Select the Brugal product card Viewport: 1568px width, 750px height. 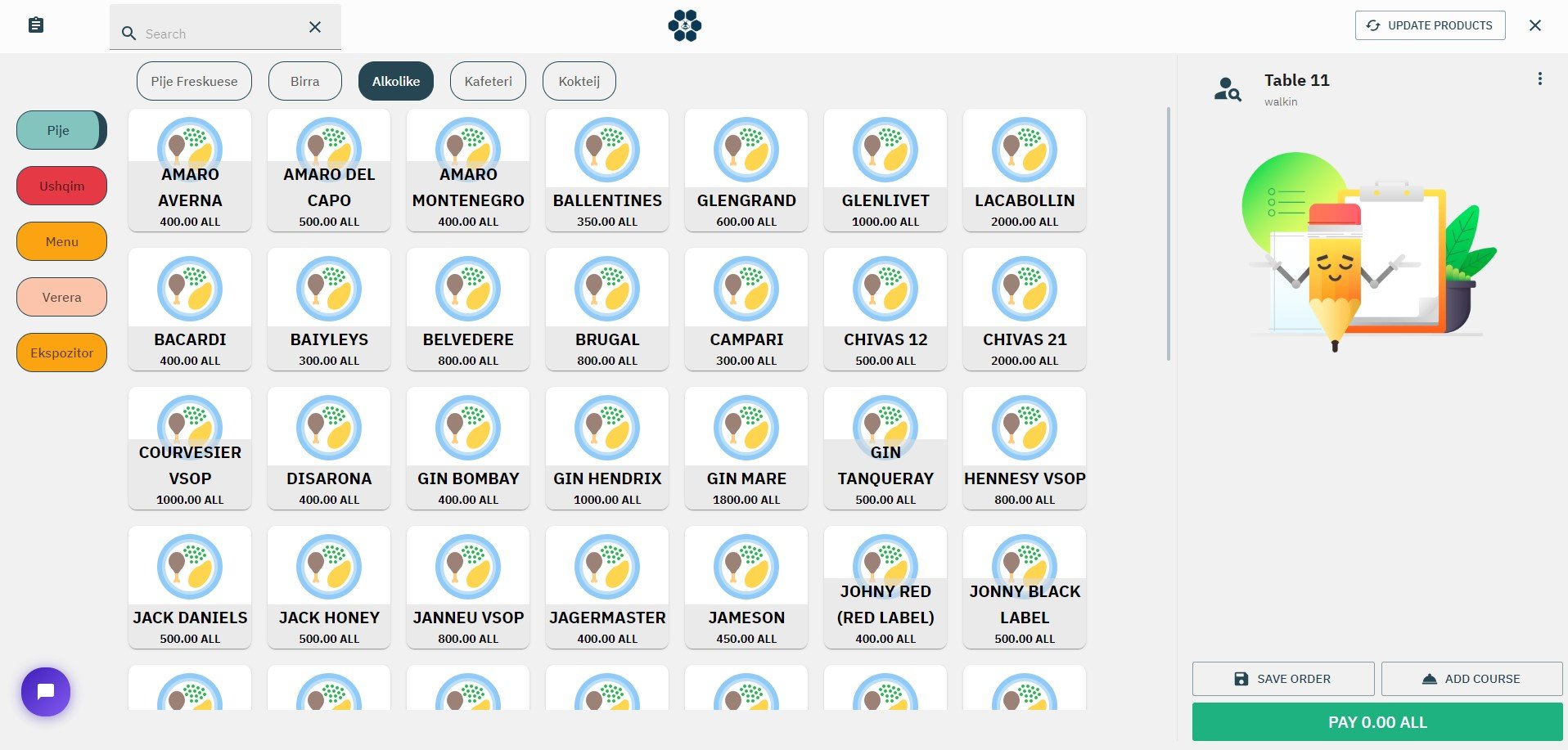coord(607,309)
